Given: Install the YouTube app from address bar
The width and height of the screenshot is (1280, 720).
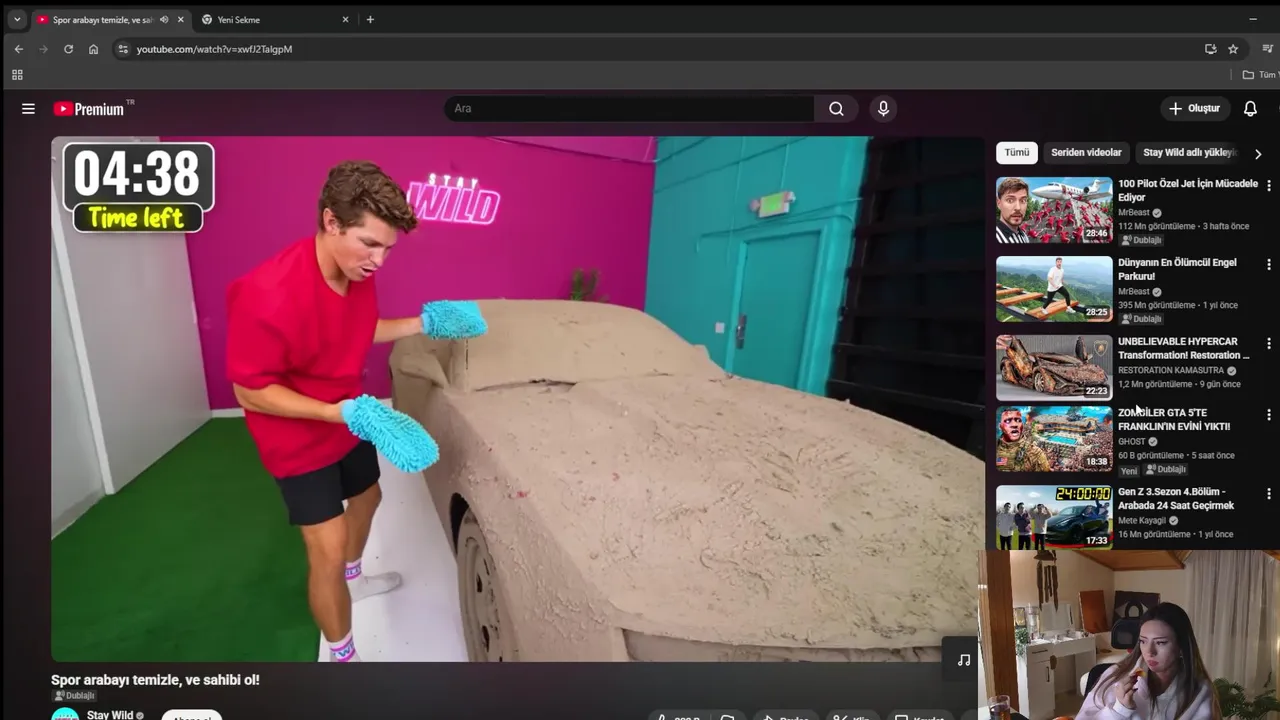Looking at the screenshot, I should [x=1210, y=49].
